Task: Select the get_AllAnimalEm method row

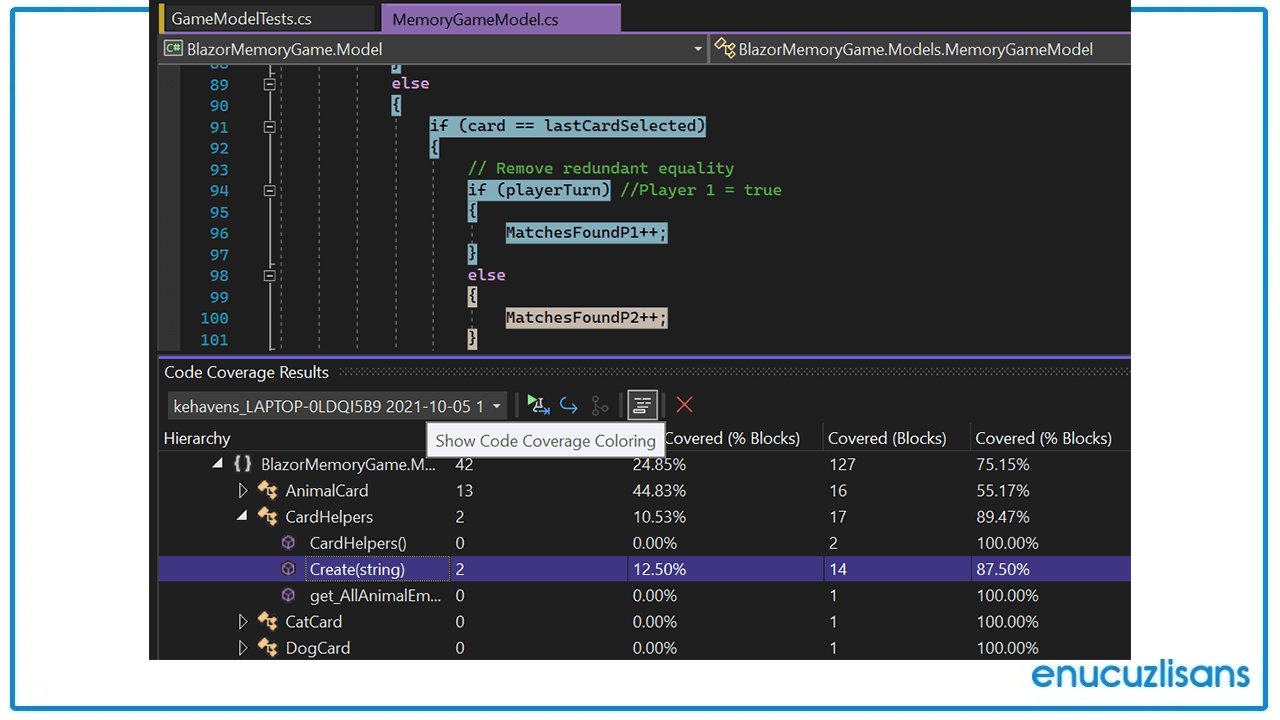Action: point(374,595)
